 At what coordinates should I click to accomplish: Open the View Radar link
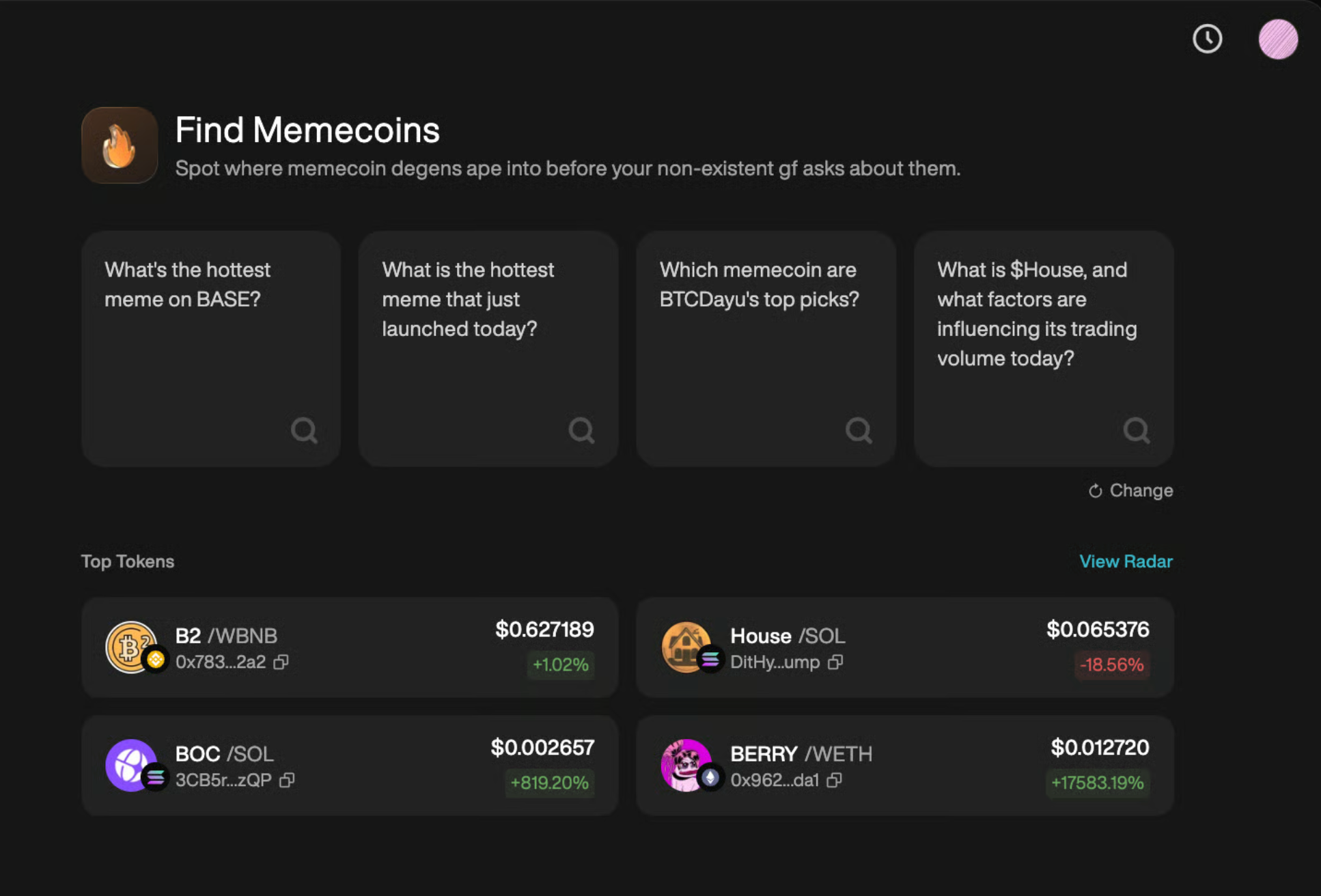(x=1126, y=561)
